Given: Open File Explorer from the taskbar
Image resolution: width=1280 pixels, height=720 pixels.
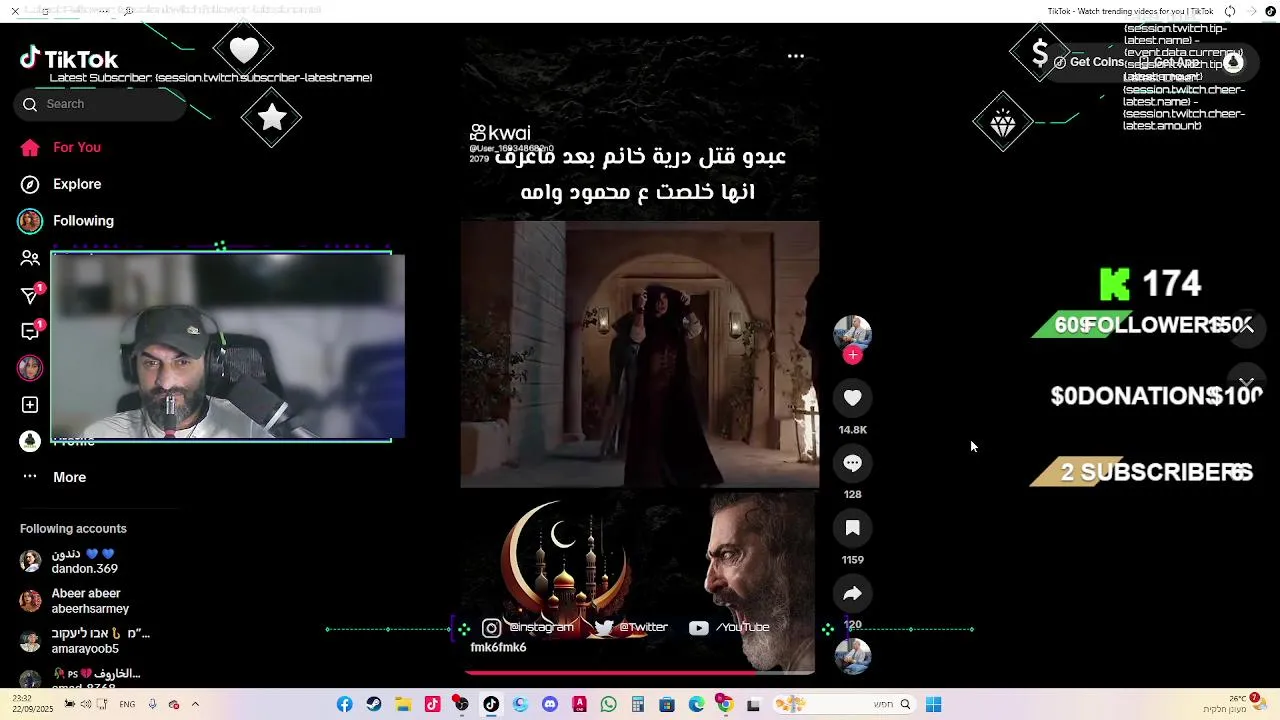Looking at the screenshot, I should pyautogui.click(x=403, y=705).
